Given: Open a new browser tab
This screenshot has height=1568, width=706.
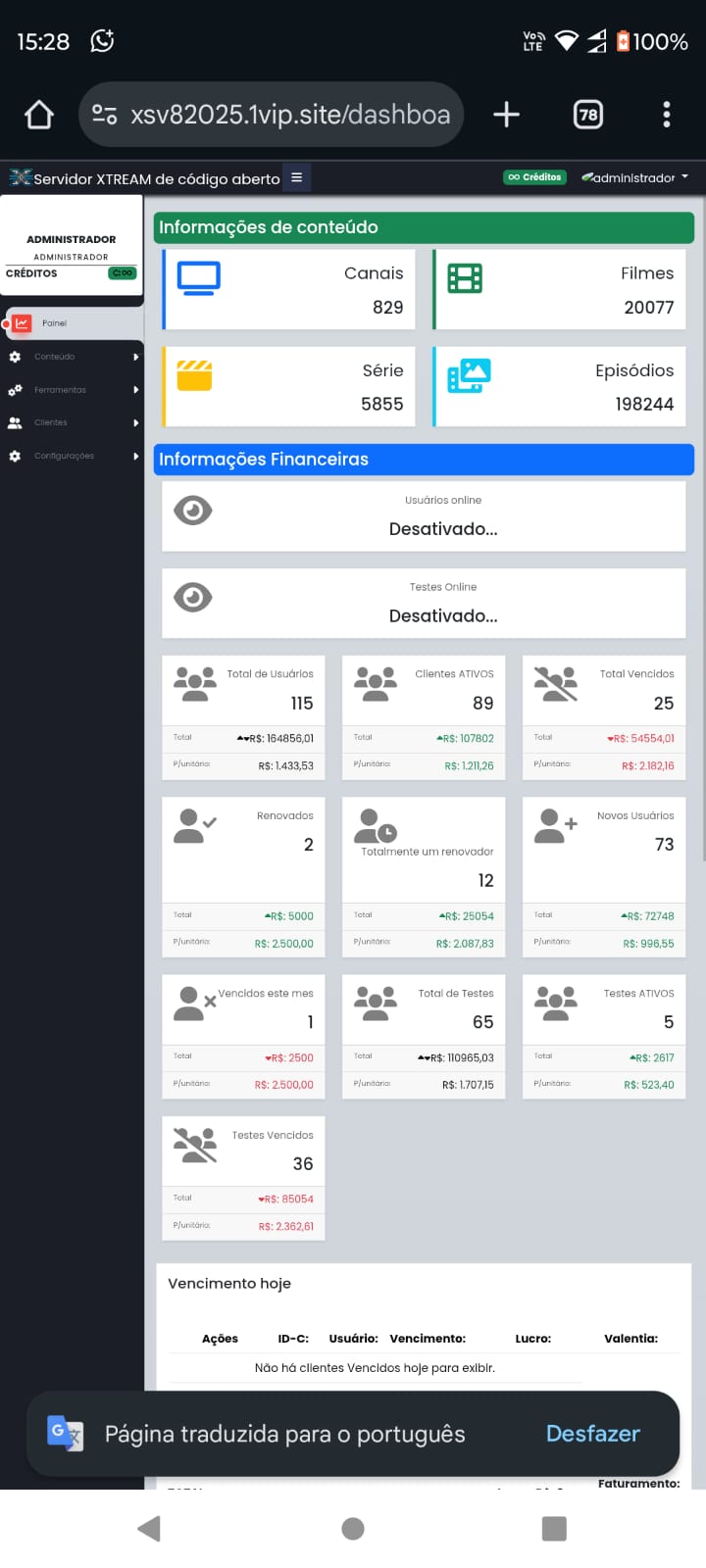Looking at the screenshot, I should (506, 115).
